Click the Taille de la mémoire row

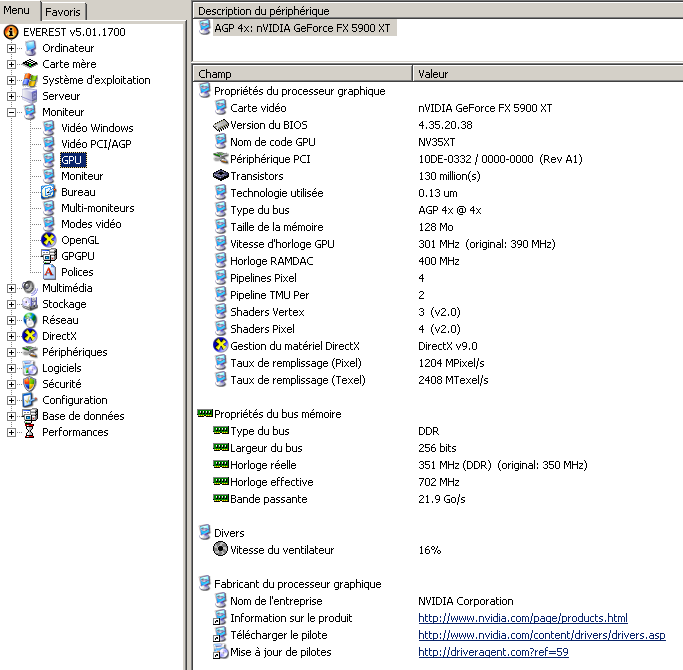440,227
